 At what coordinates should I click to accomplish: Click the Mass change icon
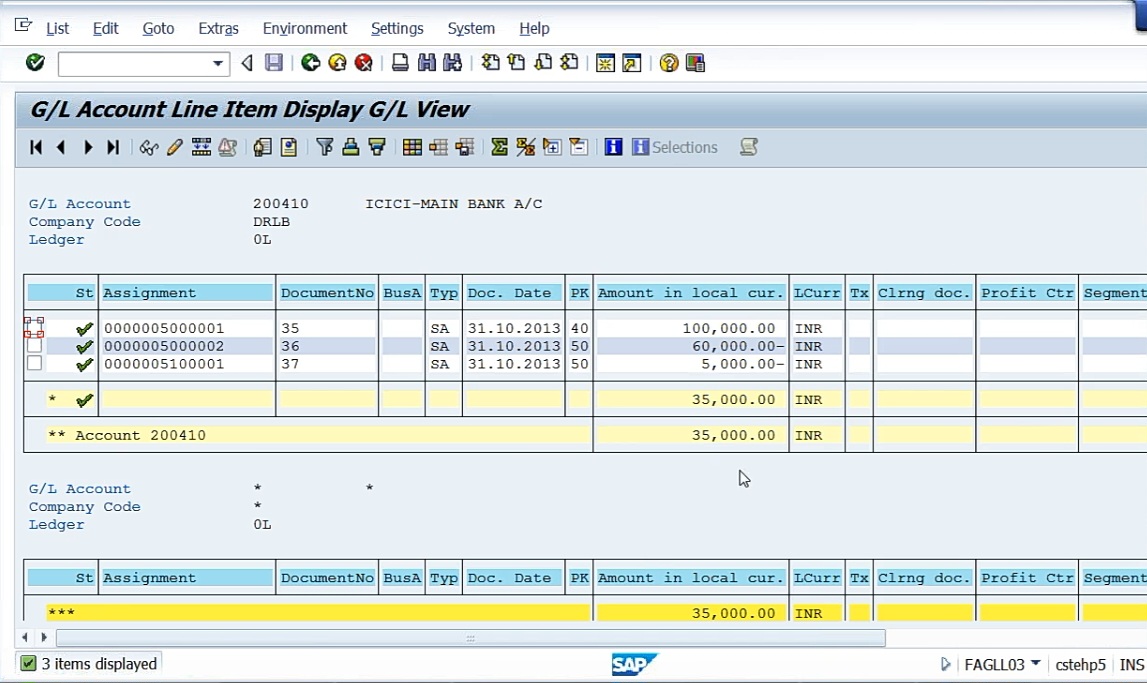coord(201,147)
